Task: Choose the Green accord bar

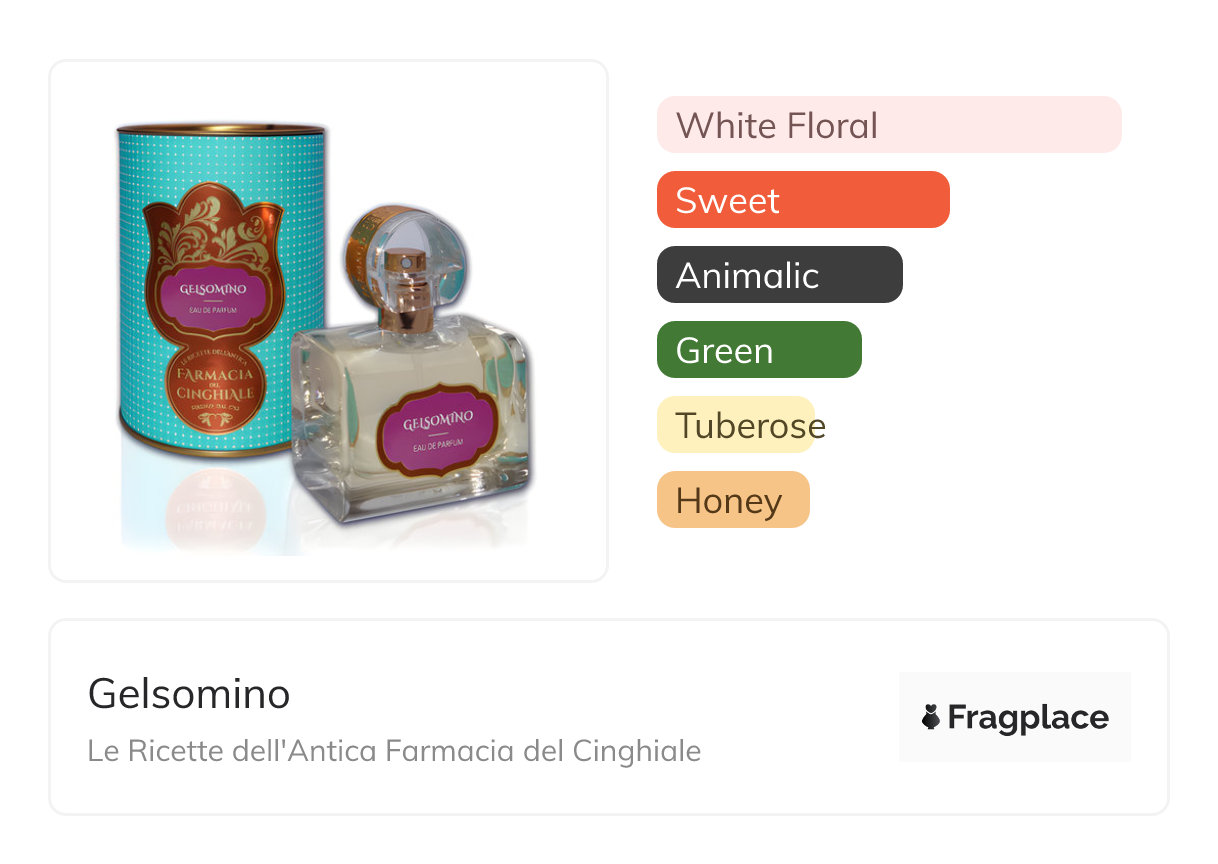Action: 759,350
